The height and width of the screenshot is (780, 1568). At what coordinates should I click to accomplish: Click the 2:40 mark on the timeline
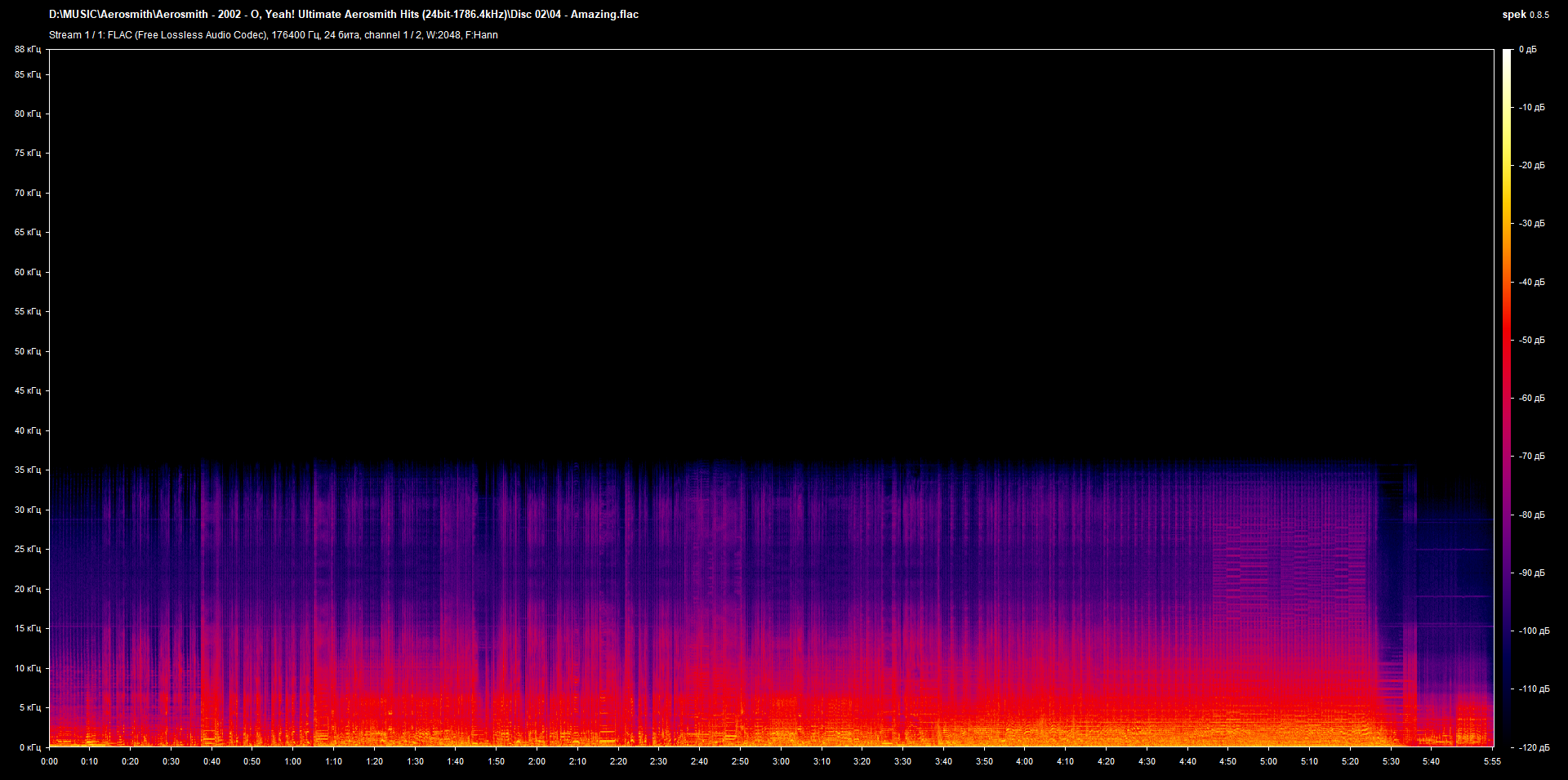699,761
